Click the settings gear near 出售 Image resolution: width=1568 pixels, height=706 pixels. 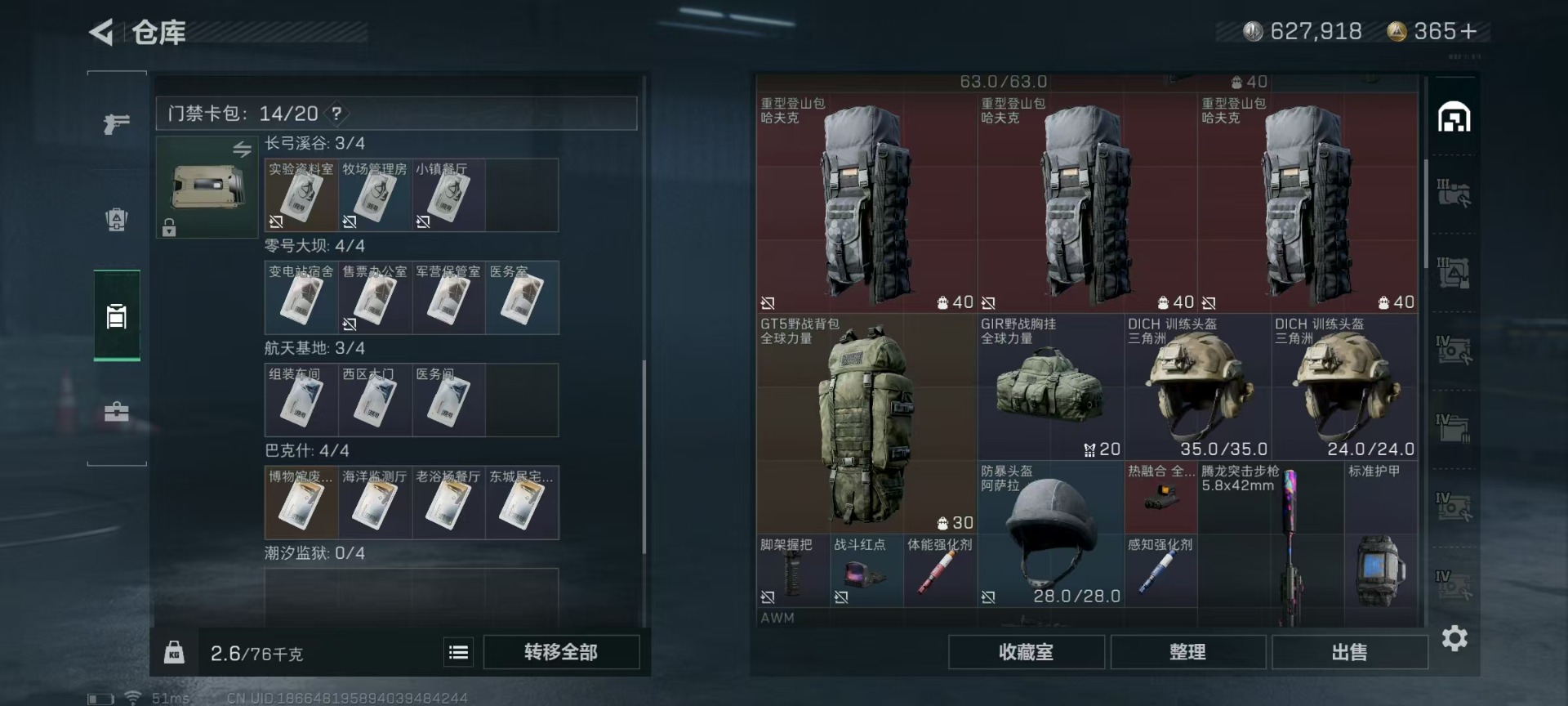tap(1454, 638)
